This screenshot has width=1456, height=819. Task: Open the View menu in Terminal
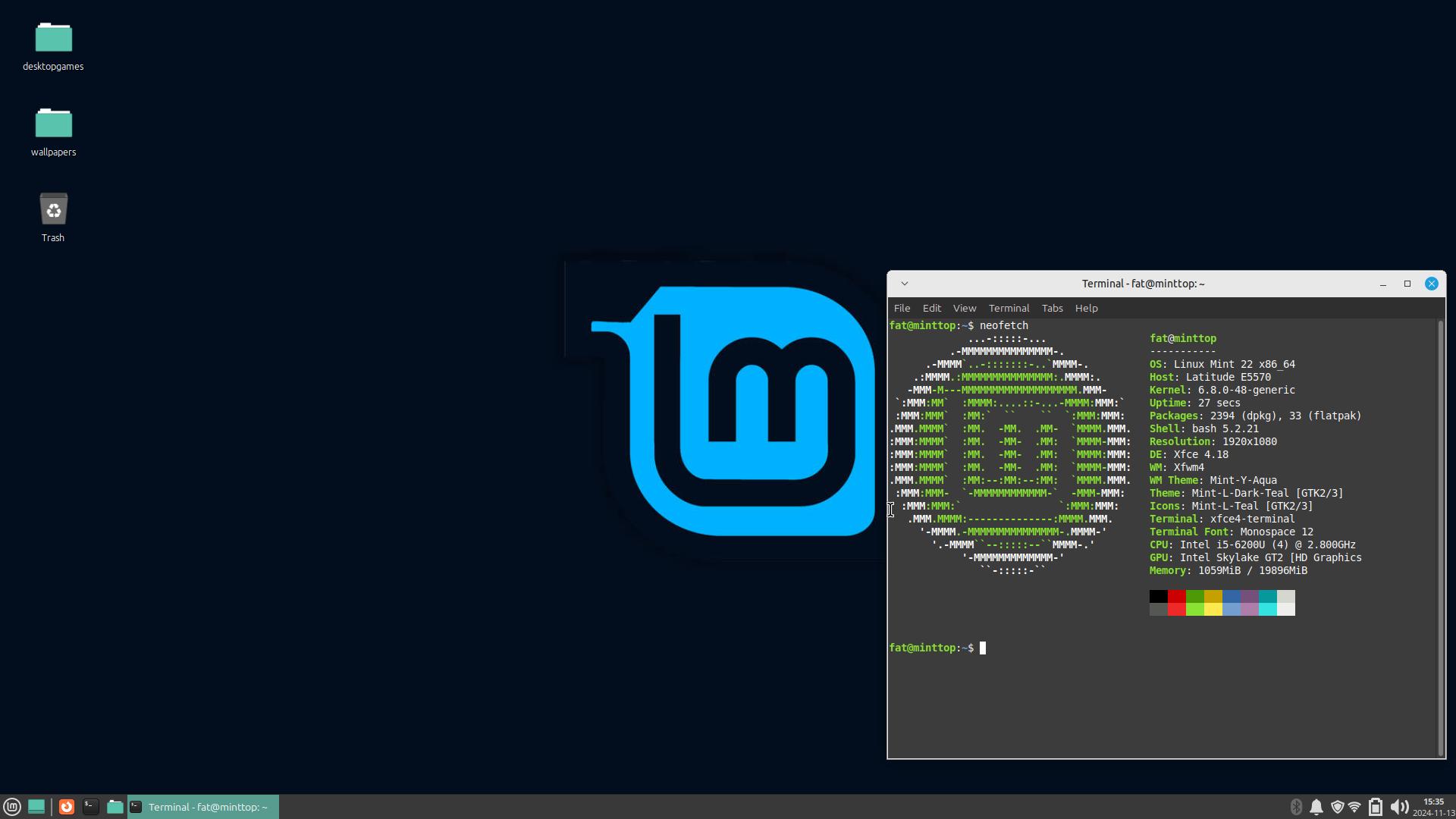[965, 308]
